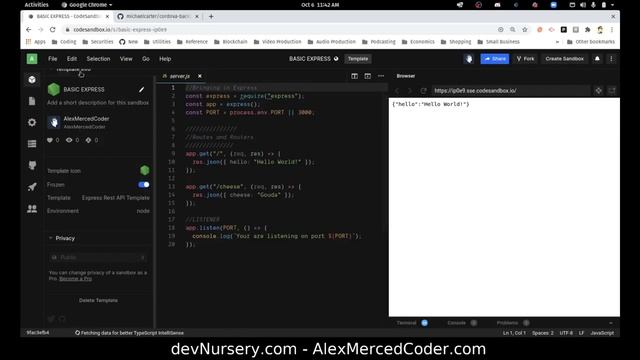The image size is (640, 360).
Task: Open the Go menu
Action: (x=146, y=59)
